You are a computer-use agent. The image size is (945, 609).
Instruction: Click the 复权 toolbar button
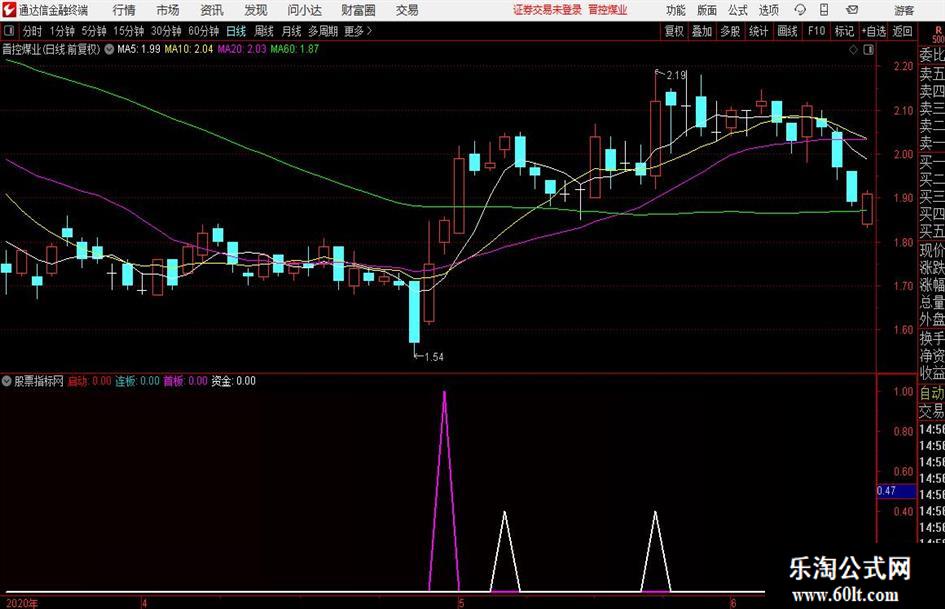coord(674,31)
